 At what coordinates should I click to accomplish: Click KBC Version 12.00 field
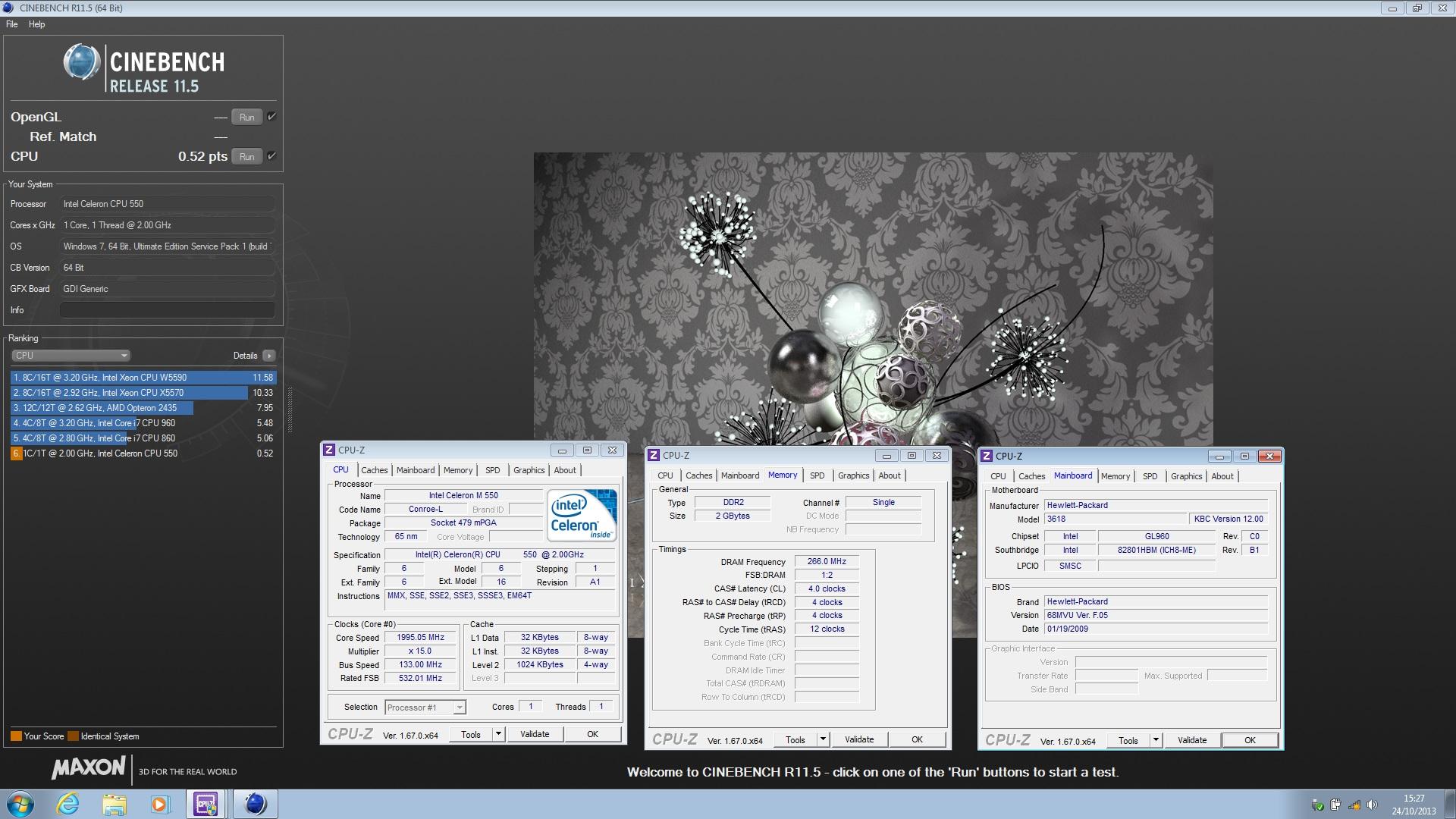1228,519
